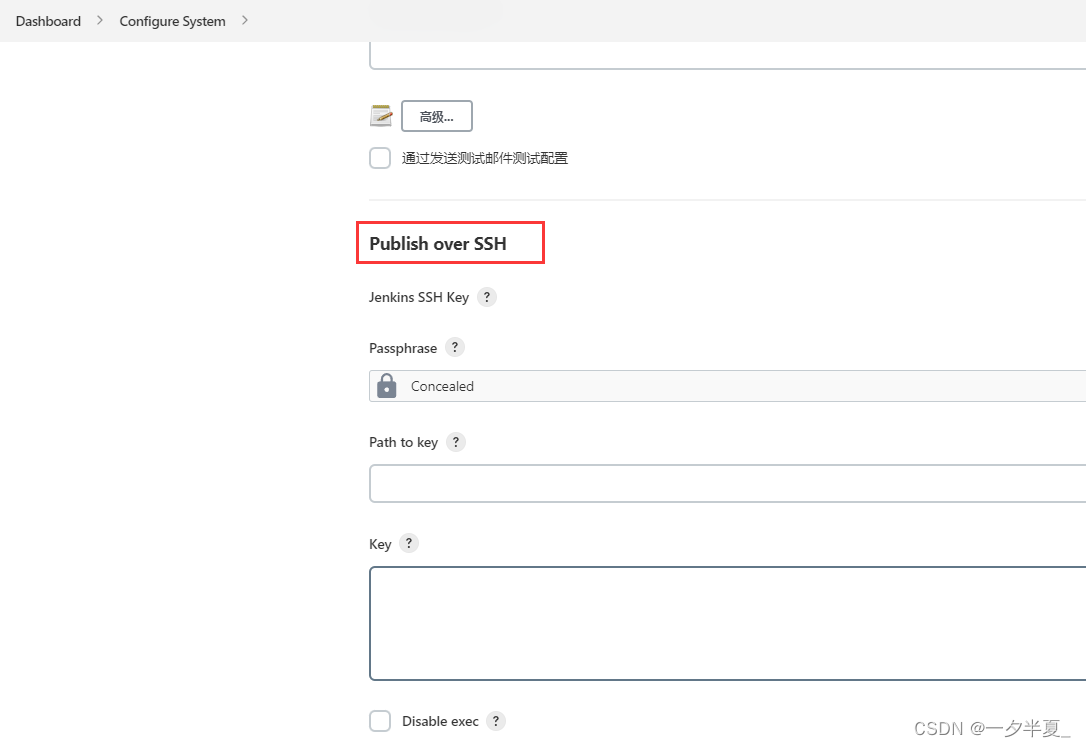Show help for Disable exec

(496, 721)
